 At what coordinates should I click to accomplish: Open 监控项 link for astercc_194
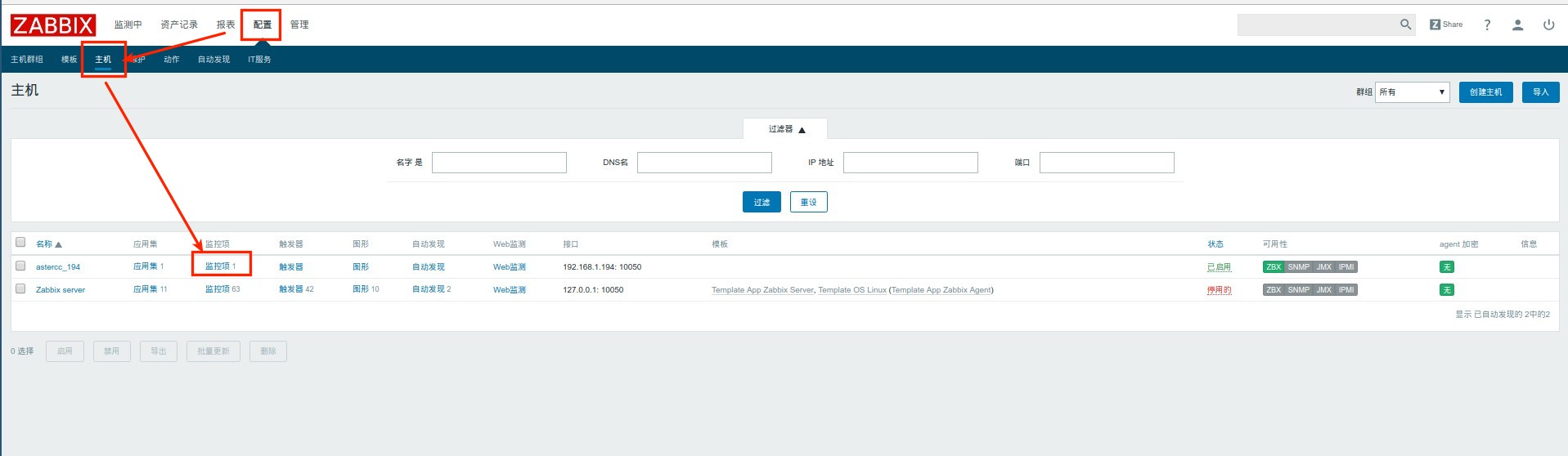pos(217,266)
